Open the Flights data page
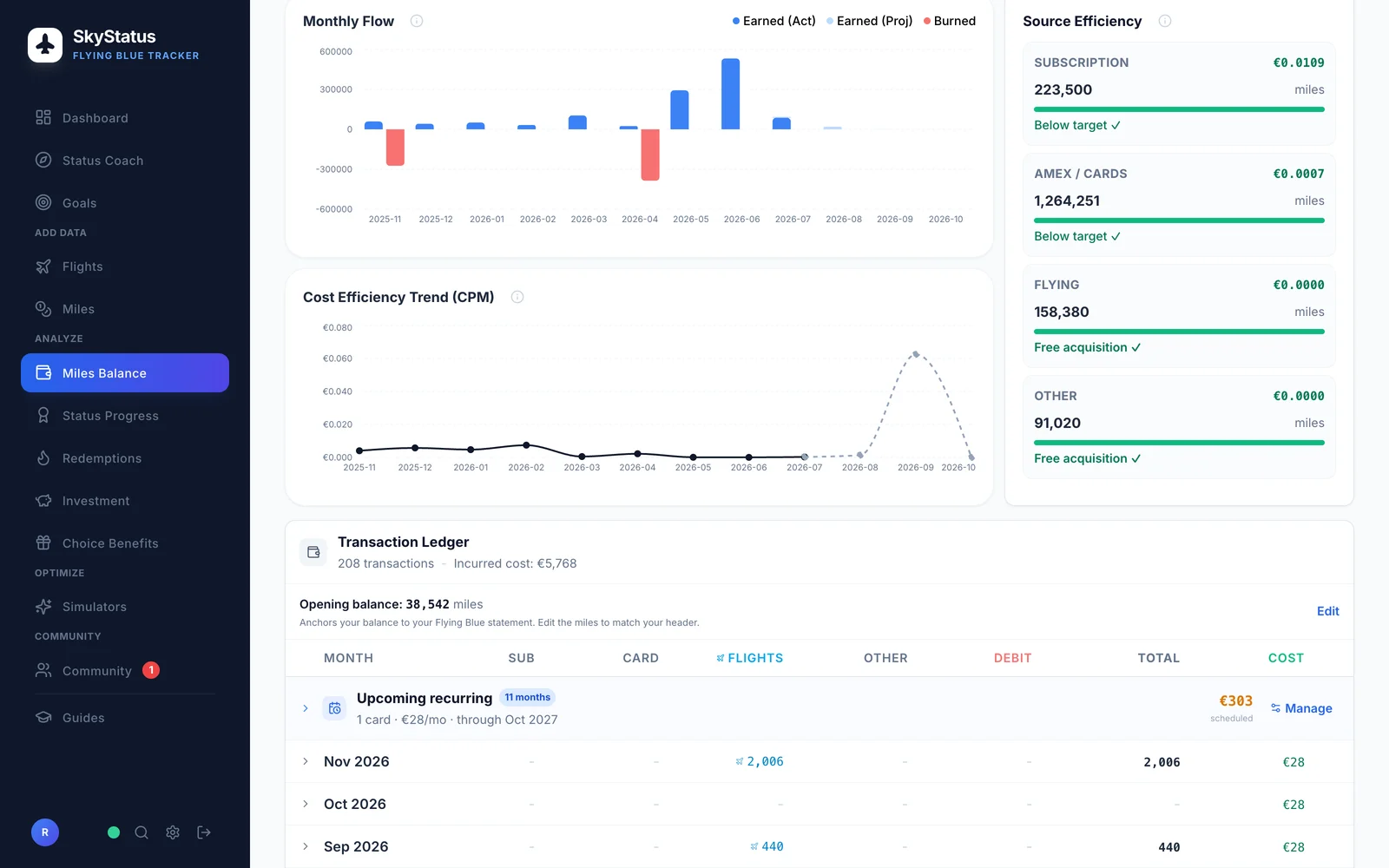Viewport: 1389px width, 868px height. tap(125, 266)
